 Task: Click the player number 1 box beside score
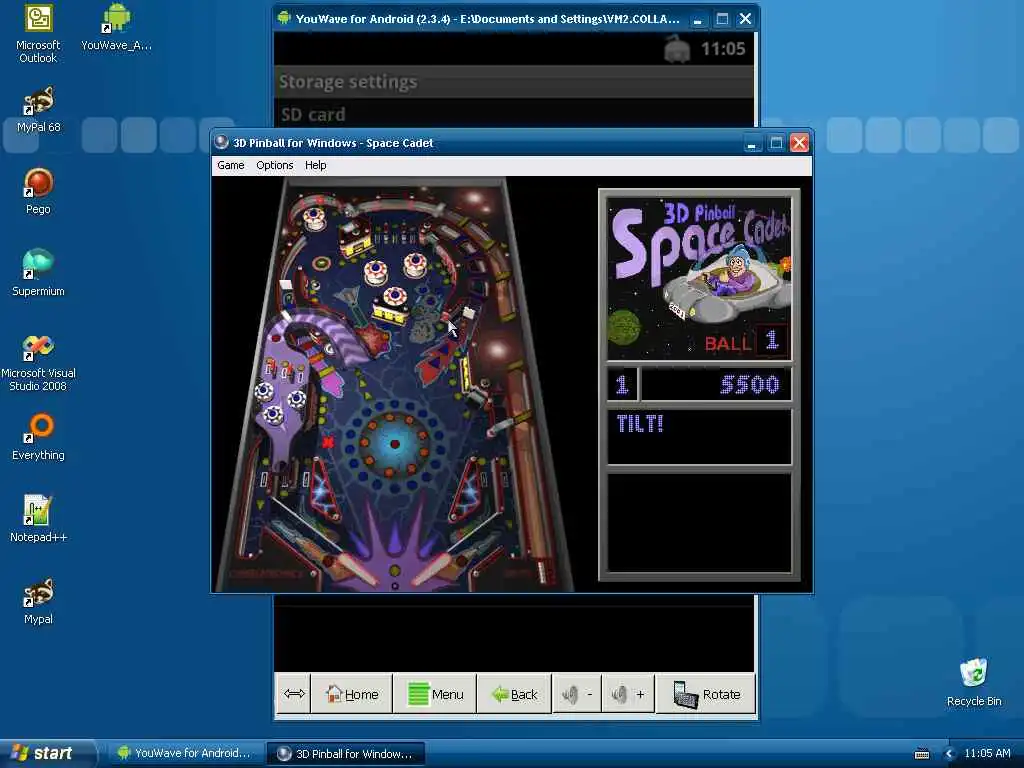pyautogui.click(x=622, y=384)
